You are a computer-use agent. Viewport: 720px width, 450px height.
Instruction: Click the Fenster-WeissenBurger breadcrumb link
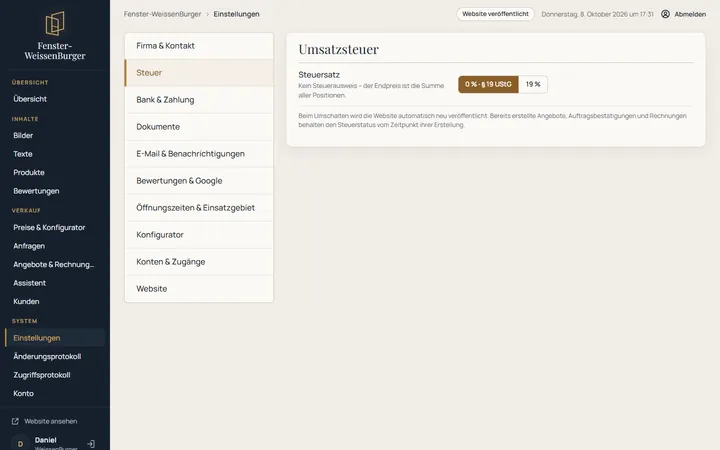(x=162, y=14)
